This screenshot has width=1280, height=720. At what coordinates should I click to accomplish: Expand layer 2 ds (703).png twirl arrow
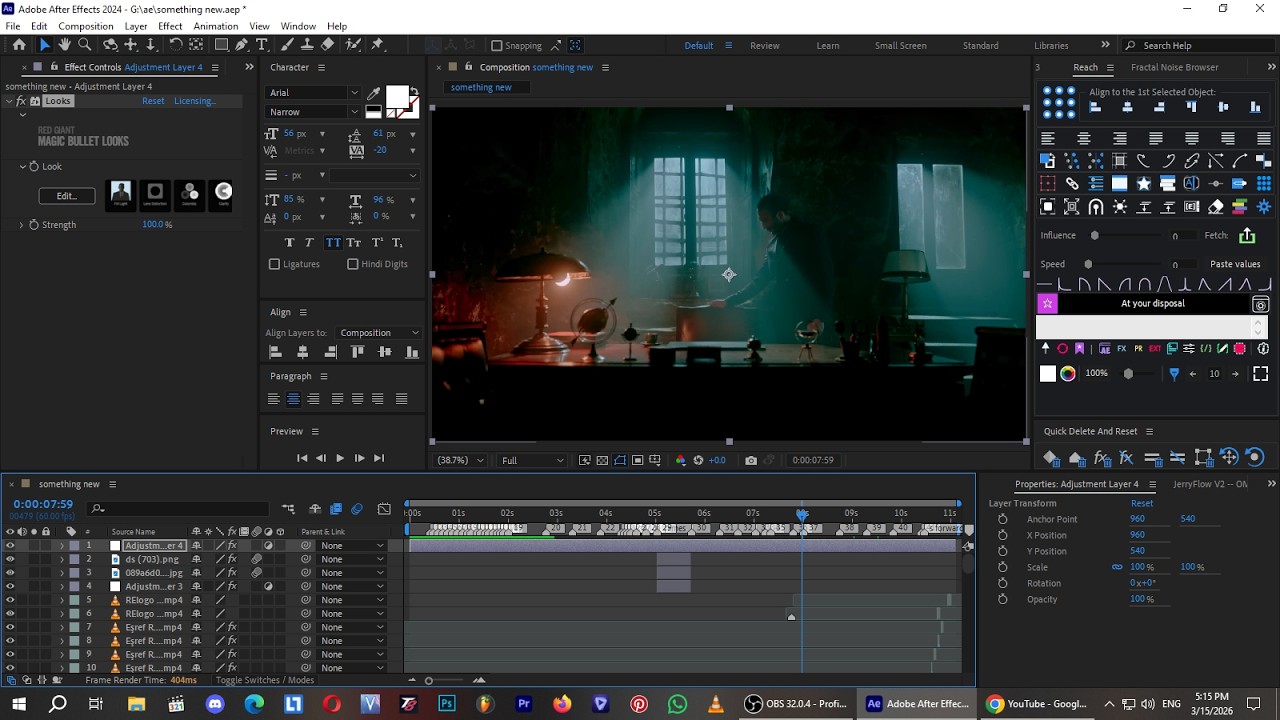pyautogui.click(x=62, y=559)
